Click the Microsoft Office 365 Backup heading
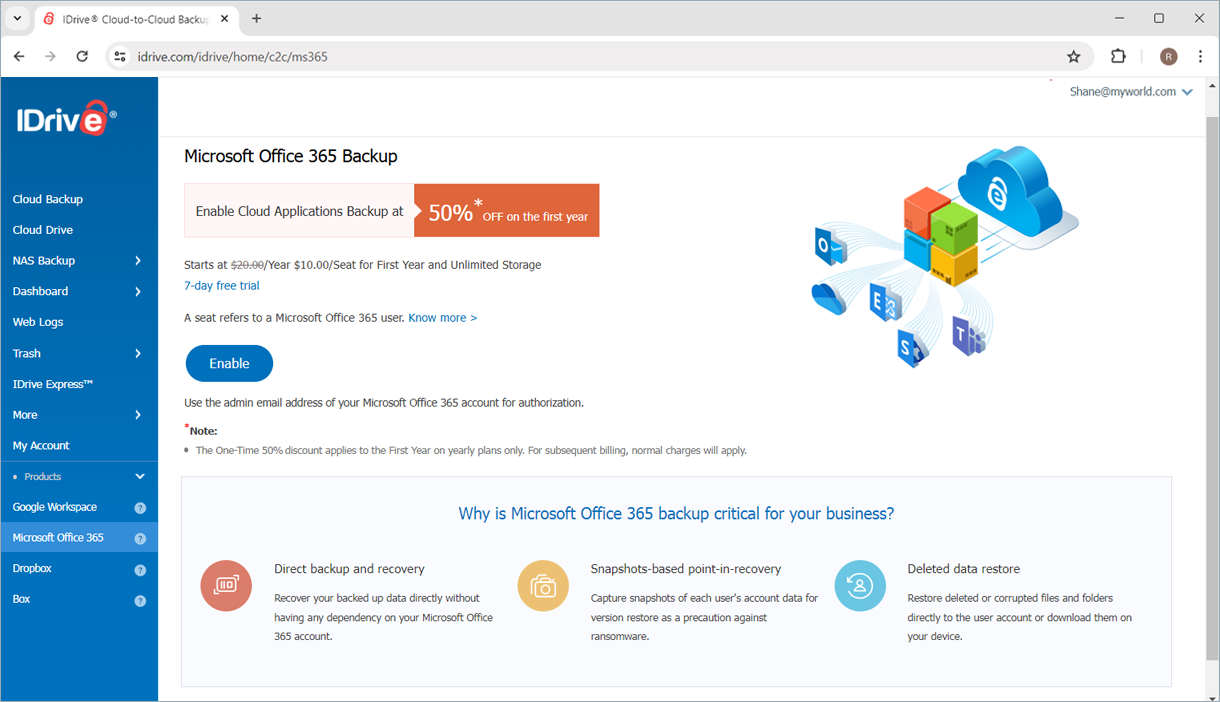Image resolution: width=1220 pixels, height=702 pixels. (291, 157)
